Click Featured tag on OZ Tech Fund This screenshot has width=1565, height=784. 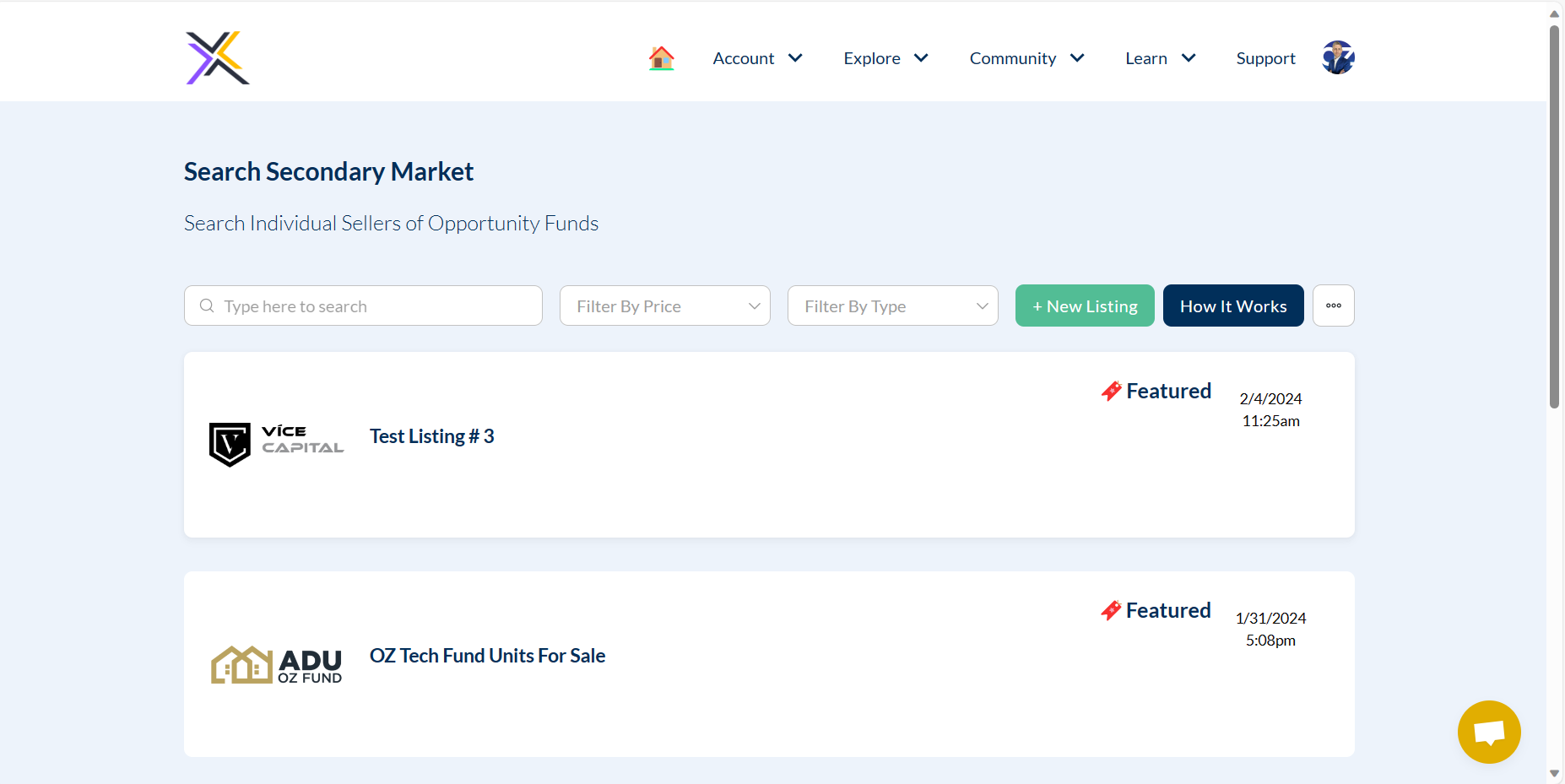pos(1156,610)
